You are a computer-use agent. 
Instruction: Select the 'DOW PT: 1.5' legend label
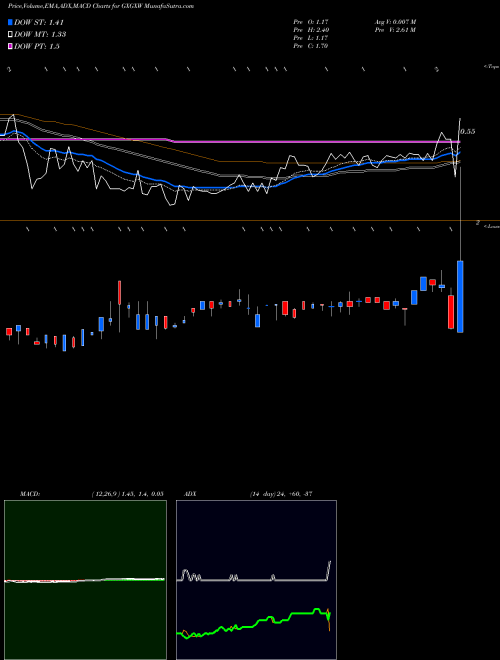pos(37,46)
